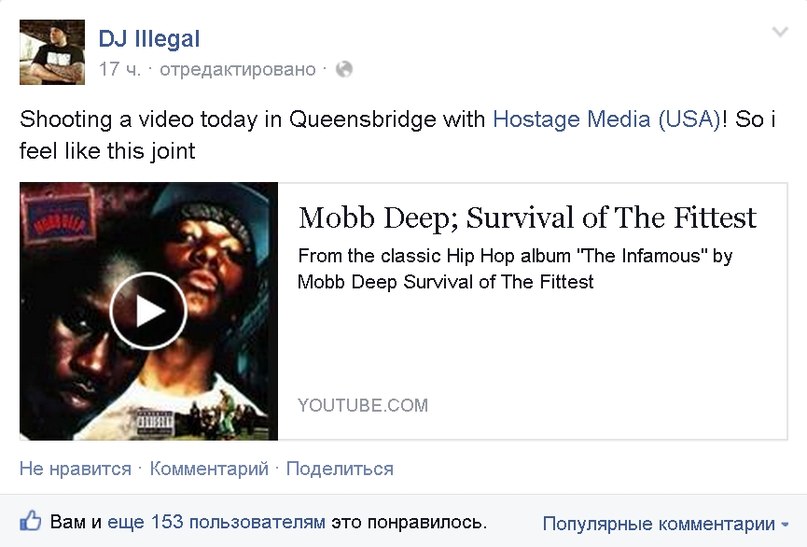Click the small arrow next to Популярные комментарии

pos(784,525)
